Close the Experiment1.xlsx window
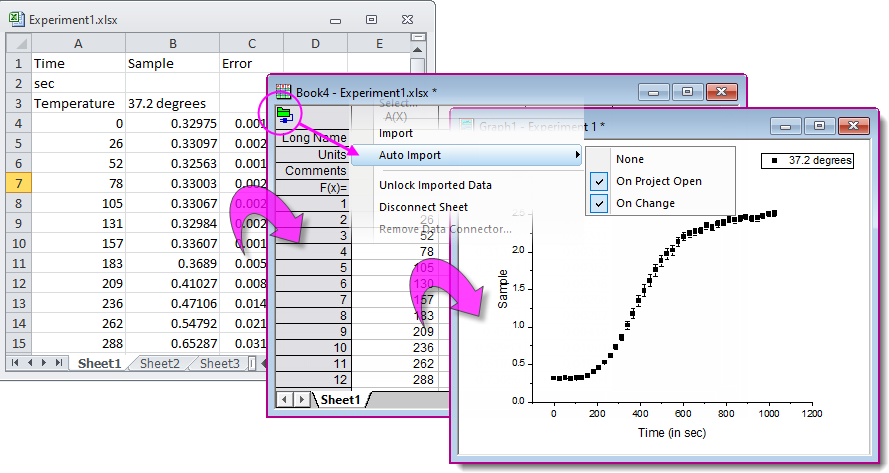The image size is (889, 473). [x=407, y=20]
